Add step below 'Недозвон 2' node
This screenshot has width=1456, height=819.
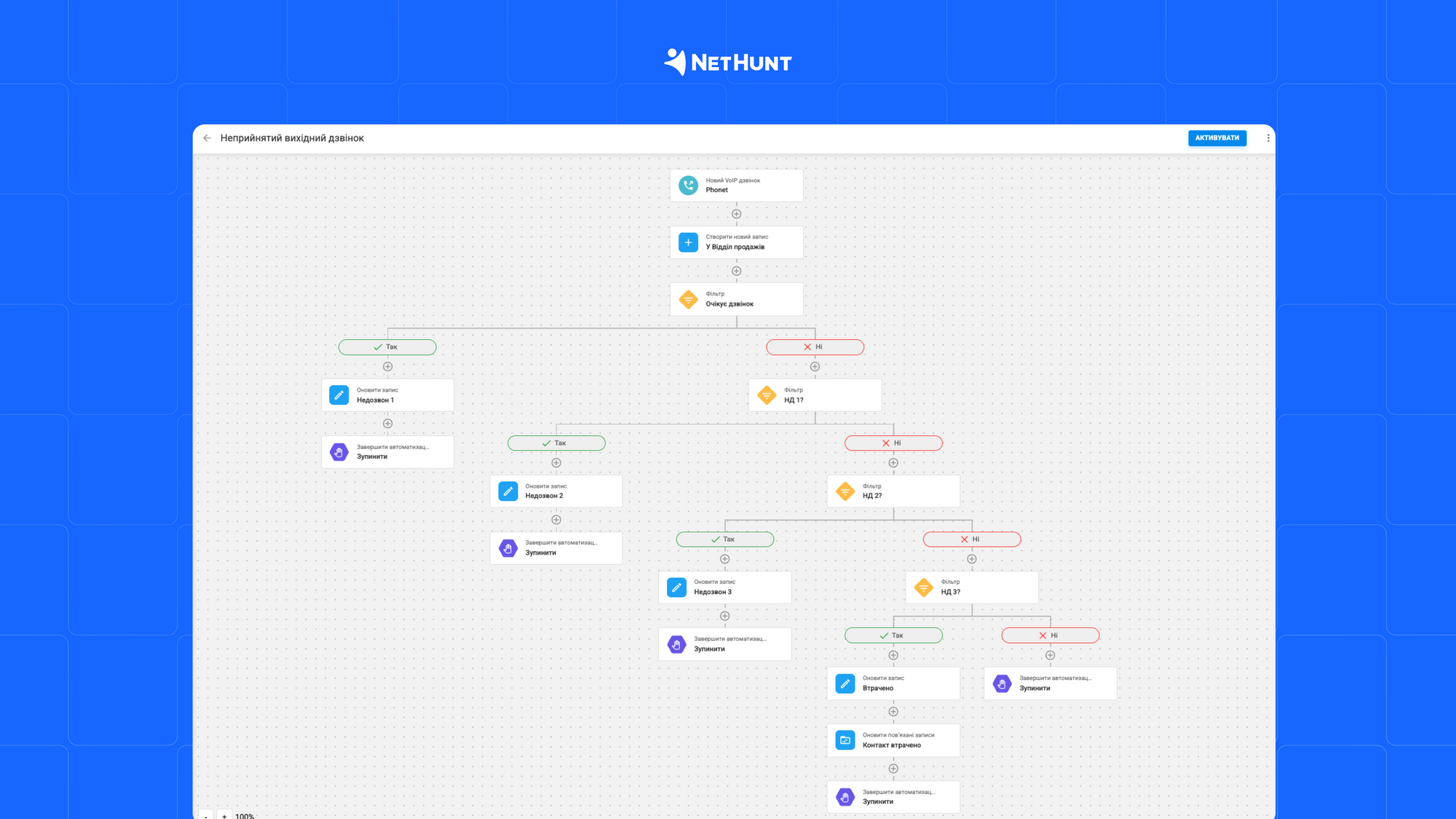pyautogui.click(x=556, y=520)
